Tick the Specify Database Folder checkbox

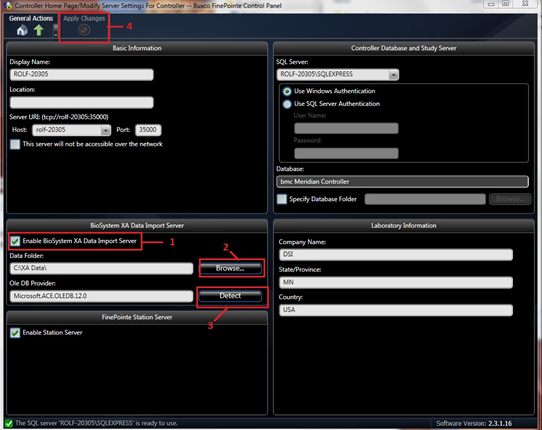point(282,199)
